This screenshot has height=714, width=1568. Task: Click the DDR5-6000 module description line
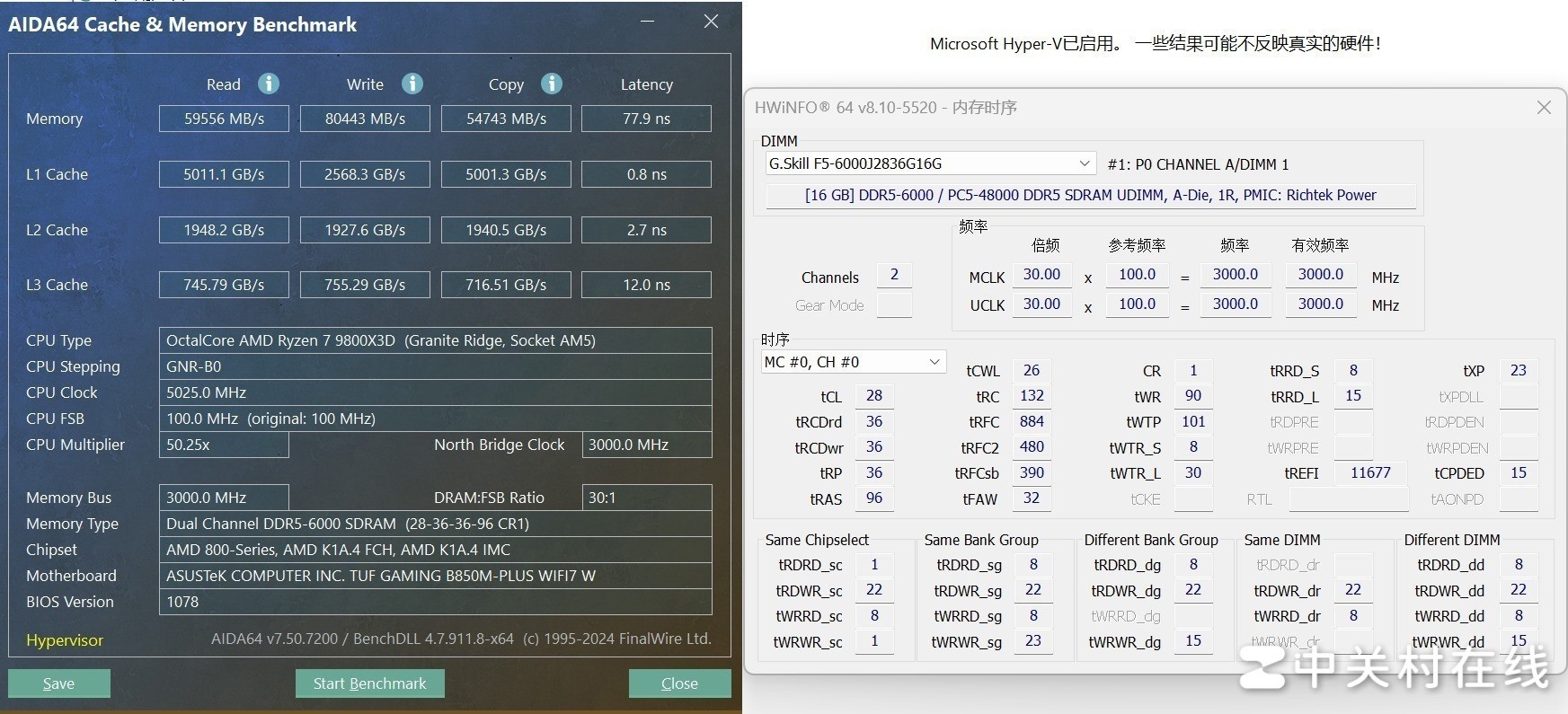(x=1090, y=195)
